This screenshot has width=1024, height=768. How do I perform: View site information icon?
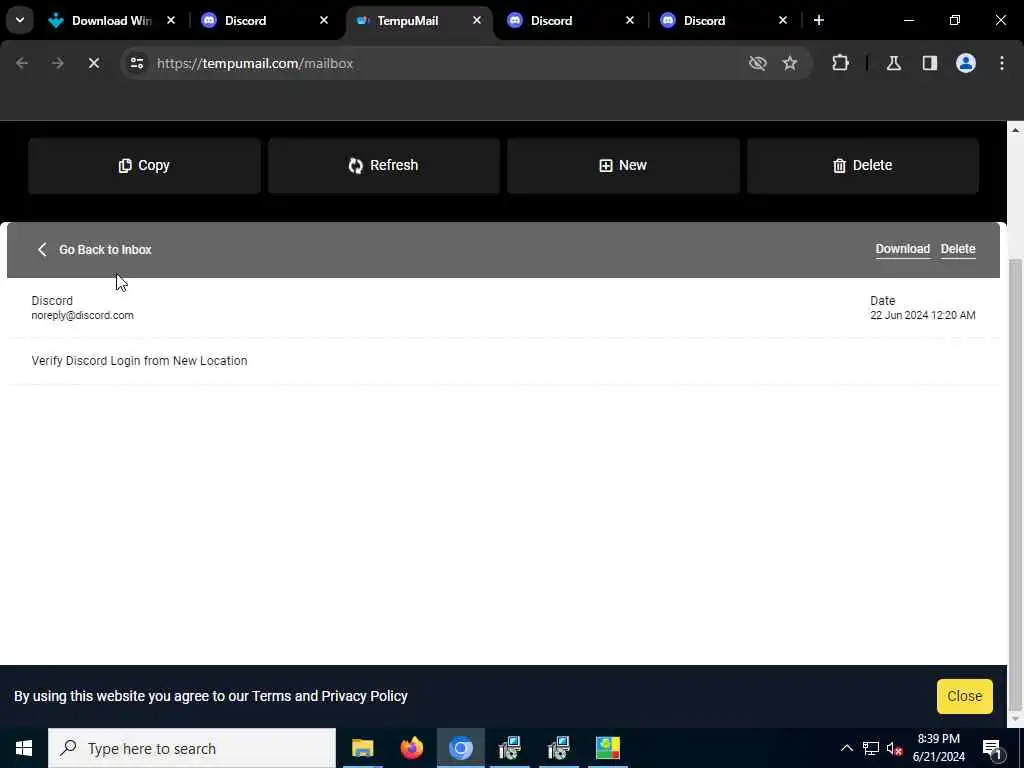[136, 63]
